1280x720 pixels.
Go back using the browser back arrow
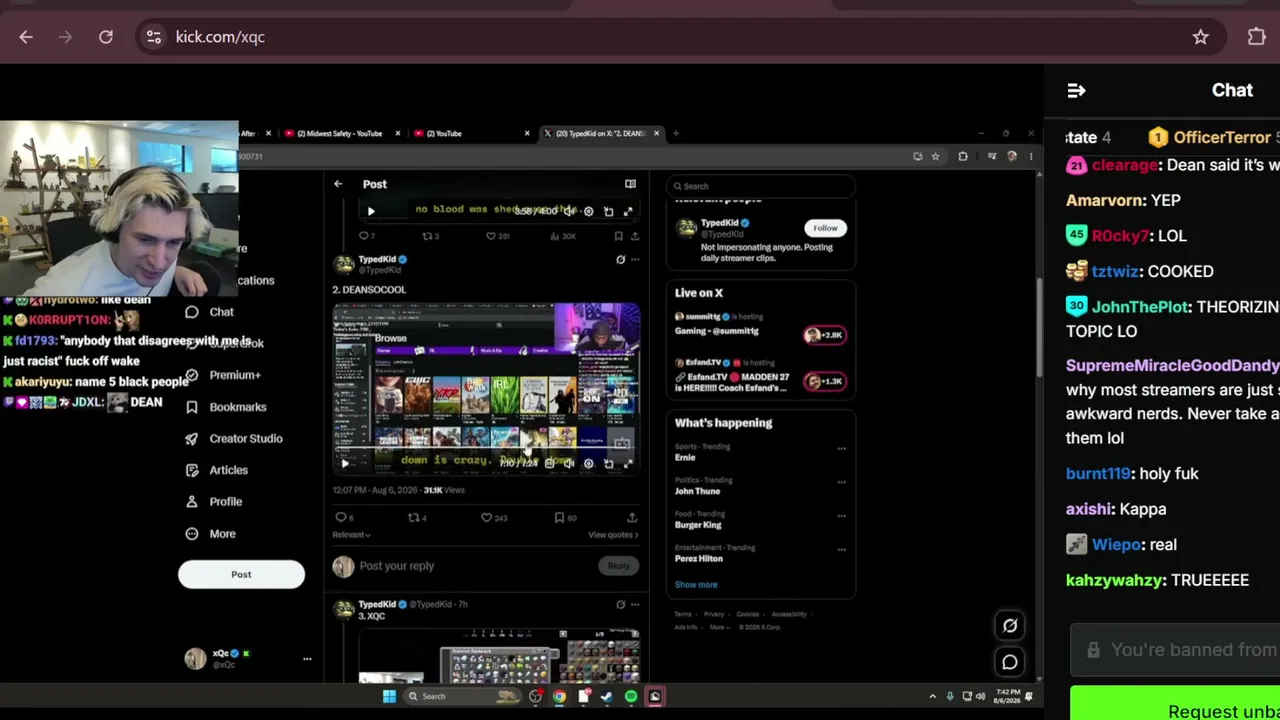(x=26, y=37)
